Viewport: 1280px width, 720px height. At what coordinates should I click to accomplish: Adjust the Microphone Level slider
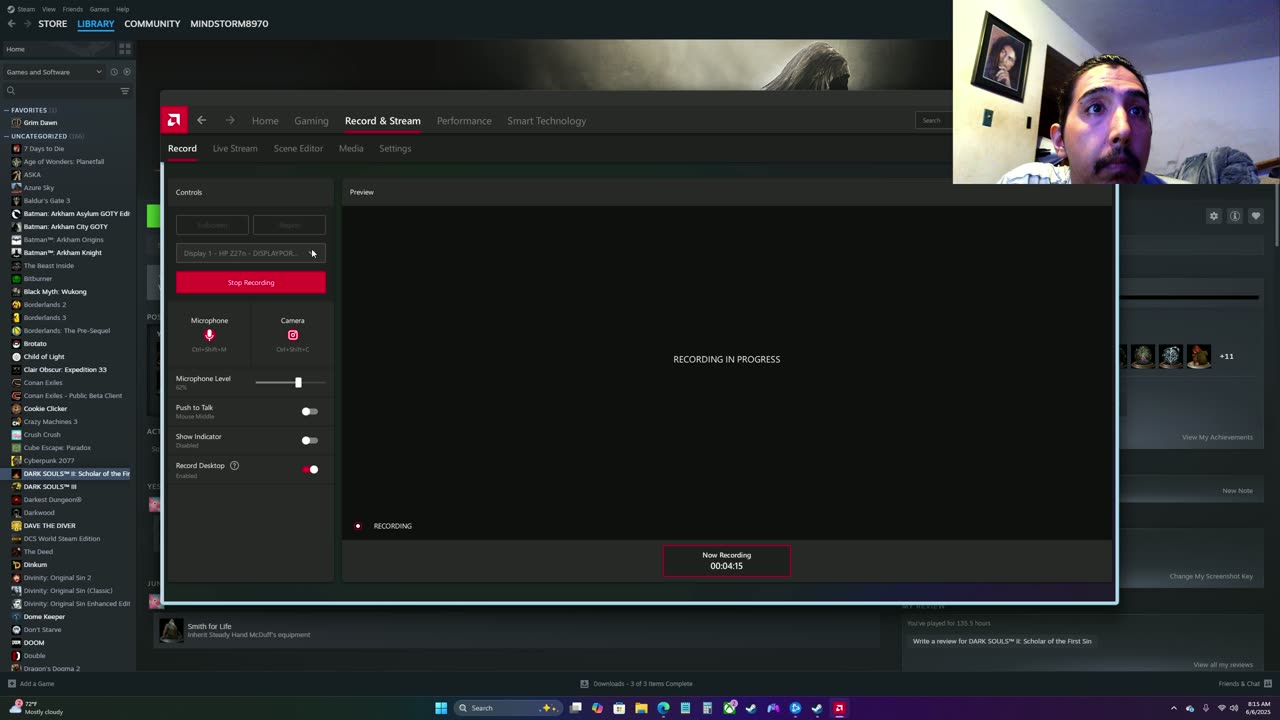point(290,382)
